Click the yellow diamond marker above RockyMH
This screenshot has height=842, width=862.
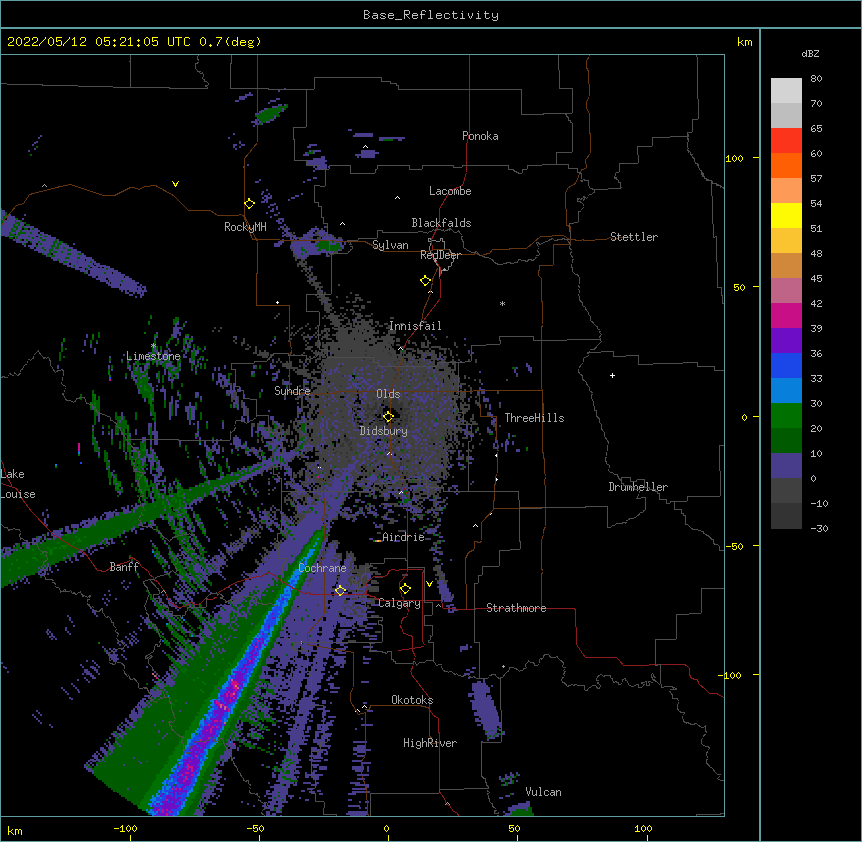[x=249, y=204]
